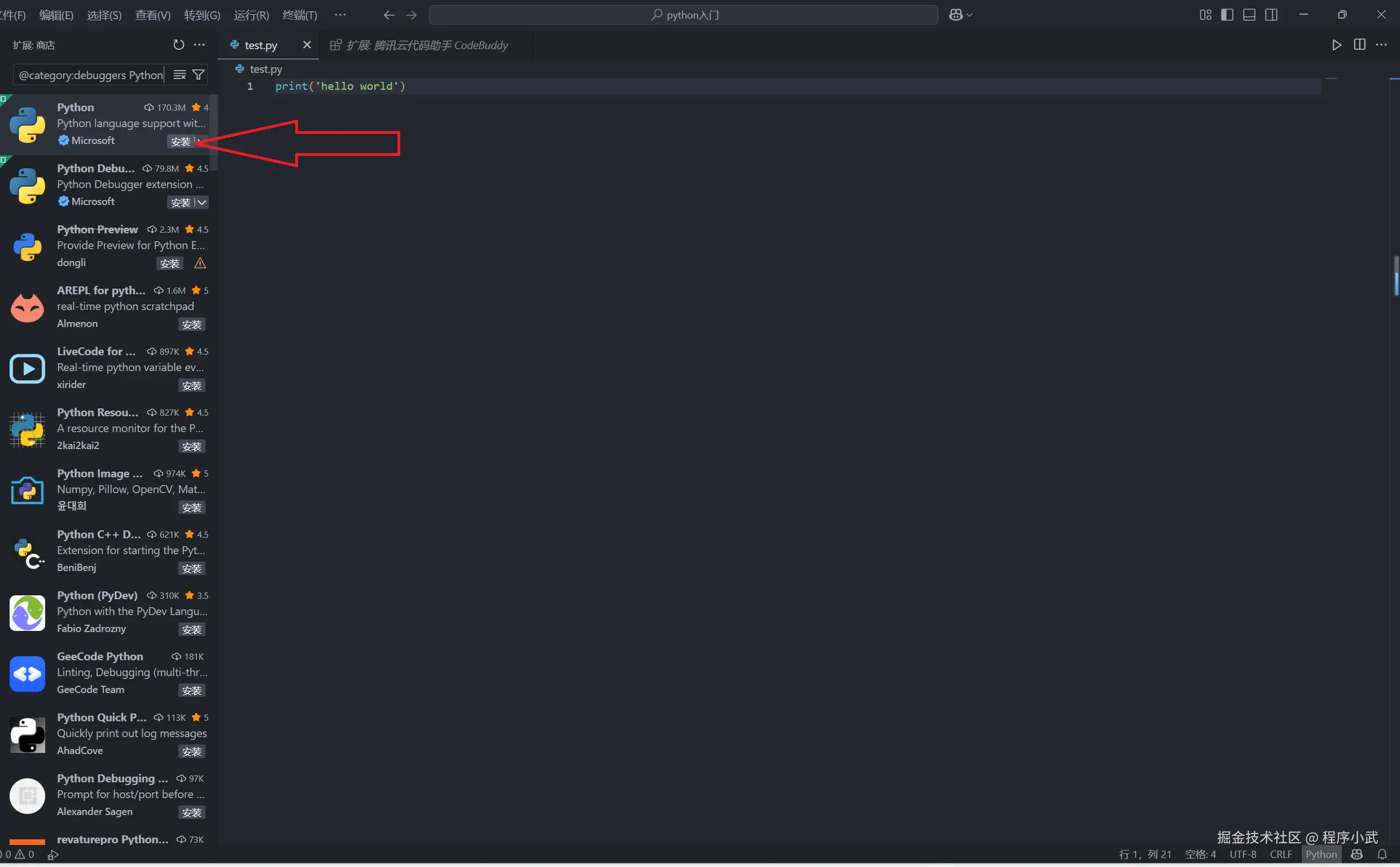This screenshot has height=867, width=1400.
Task: Open the Copilot dropdown chevron in title bar
Action: [x=970, y=15]
